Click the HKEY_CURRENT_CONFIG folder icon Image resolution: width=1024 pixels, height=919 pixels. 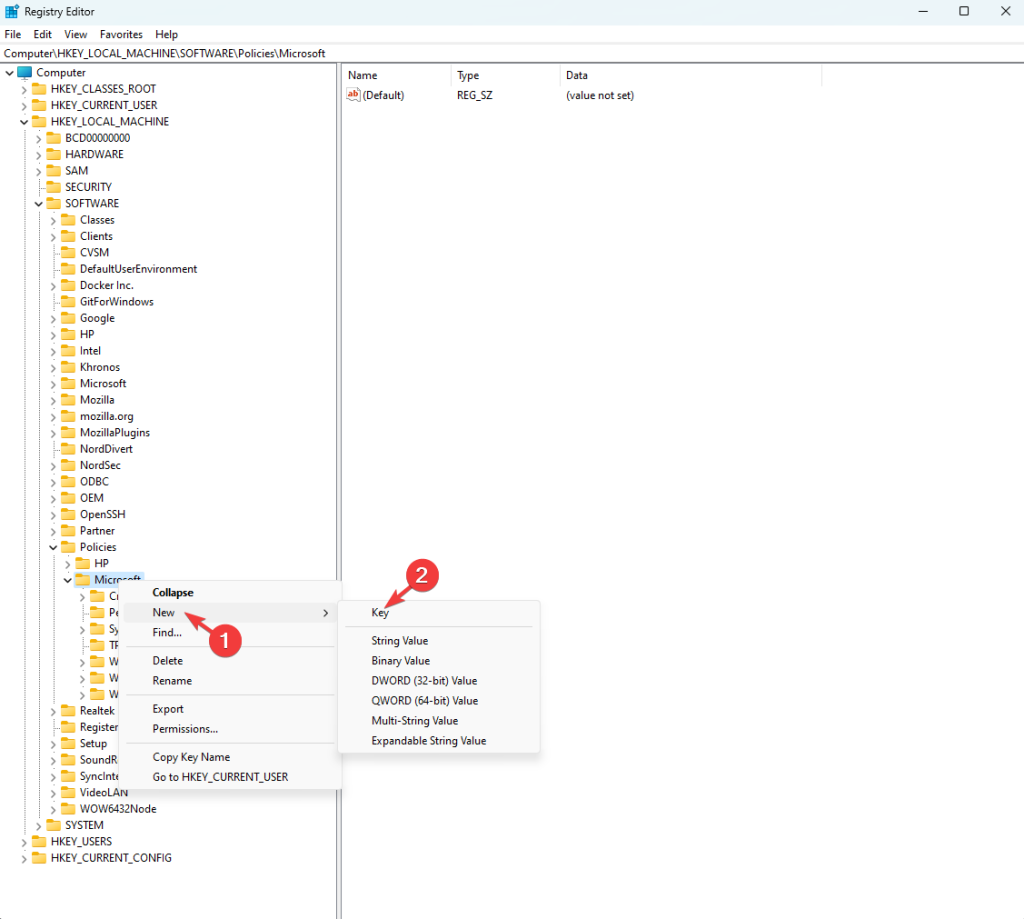(39, 858)
